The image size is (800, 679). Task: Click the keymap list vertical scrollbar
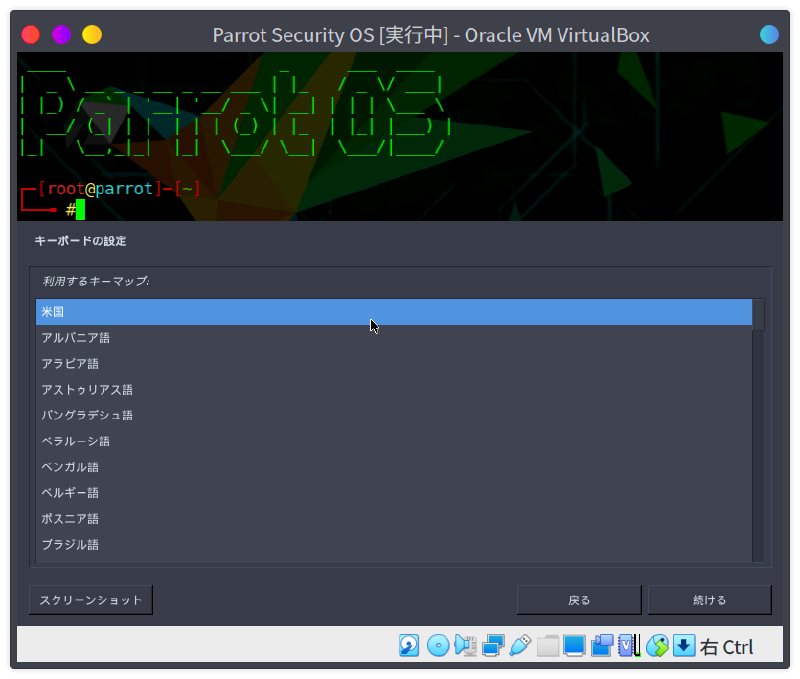758,440
